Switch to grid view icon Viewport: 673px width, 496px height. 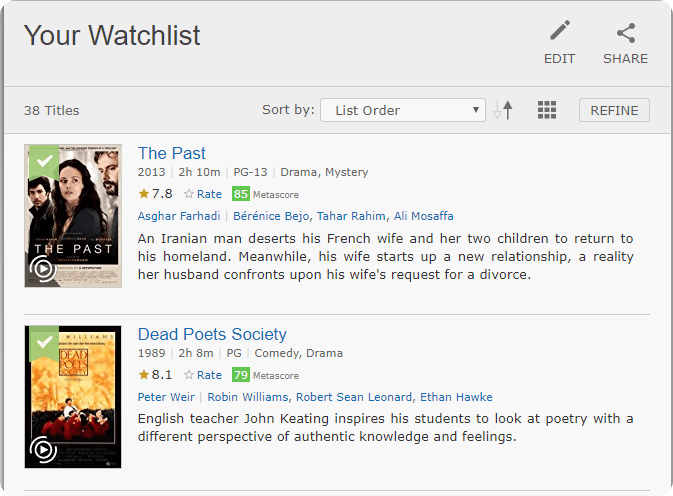547,110
